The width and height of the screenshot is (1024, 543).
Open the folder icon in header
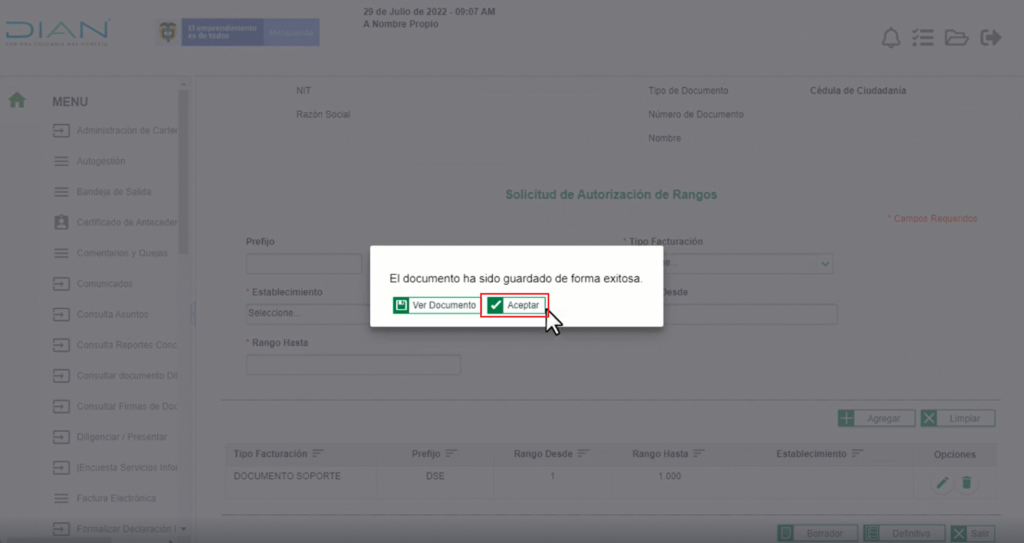pos(956,38)
